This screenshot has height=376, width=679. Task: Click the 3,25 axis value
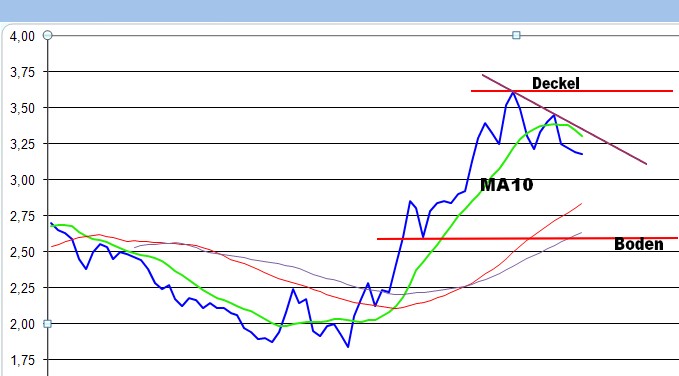pos(22,144)
